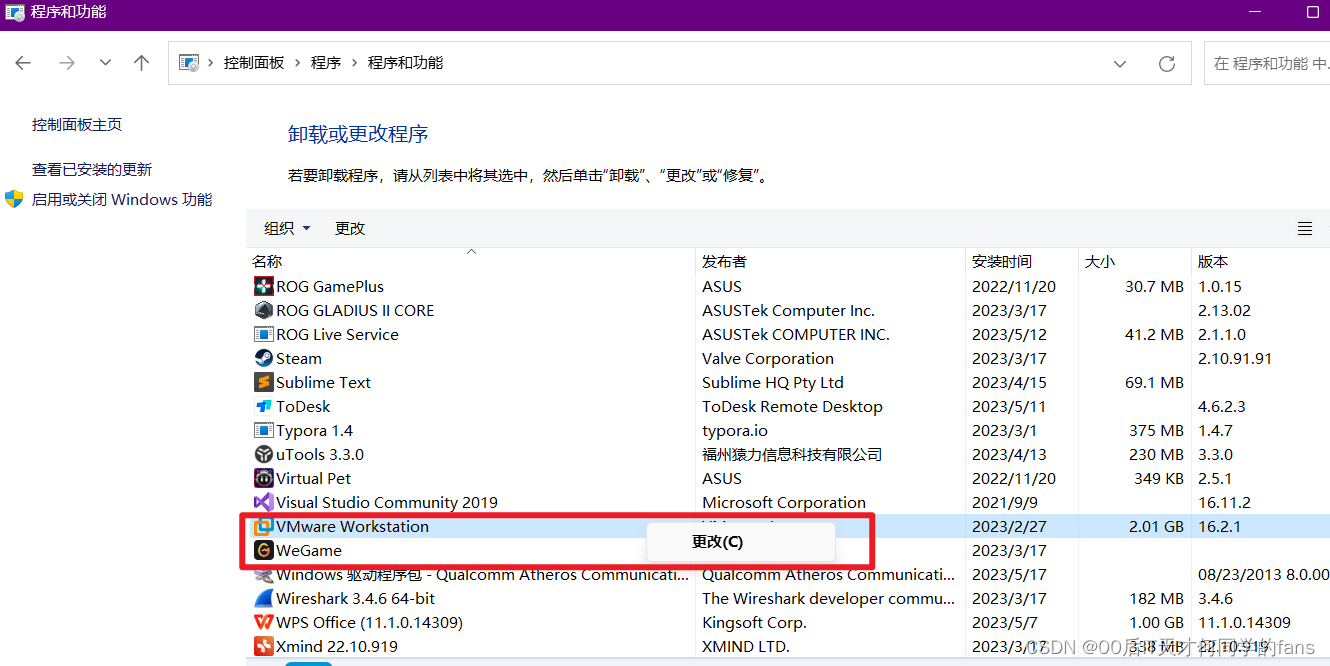Click the Sublime Text icon
1330x666 pixels.
coord(263,382)
